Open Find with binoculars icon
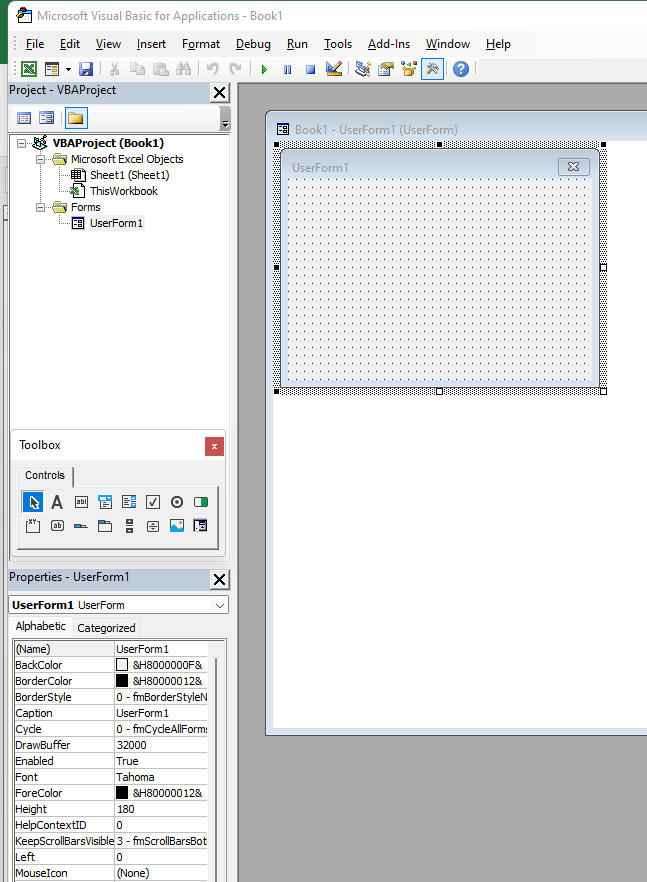Viewport: 647px width, 882px height. point(183,69)
